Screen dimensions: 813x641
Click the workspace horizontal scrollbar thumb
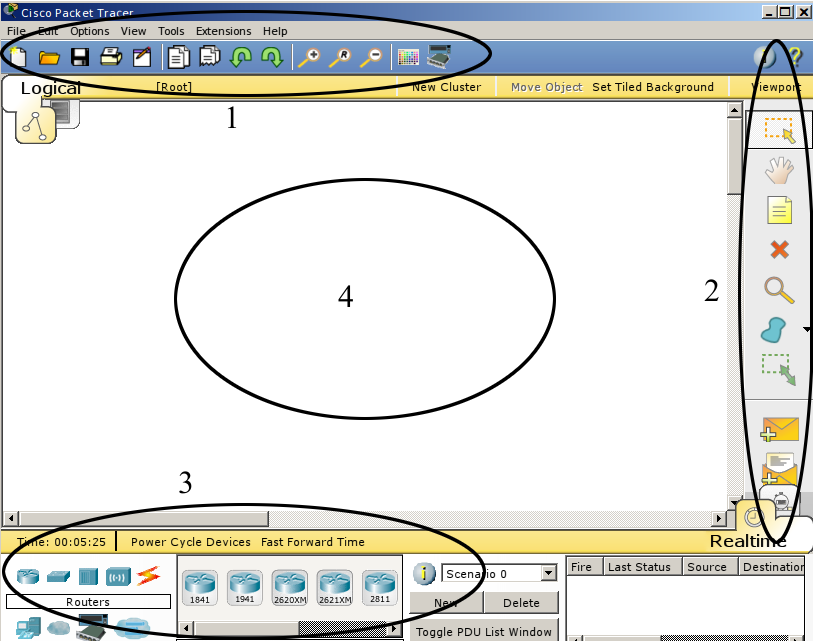pyautogui.click(x=144, y=518)
